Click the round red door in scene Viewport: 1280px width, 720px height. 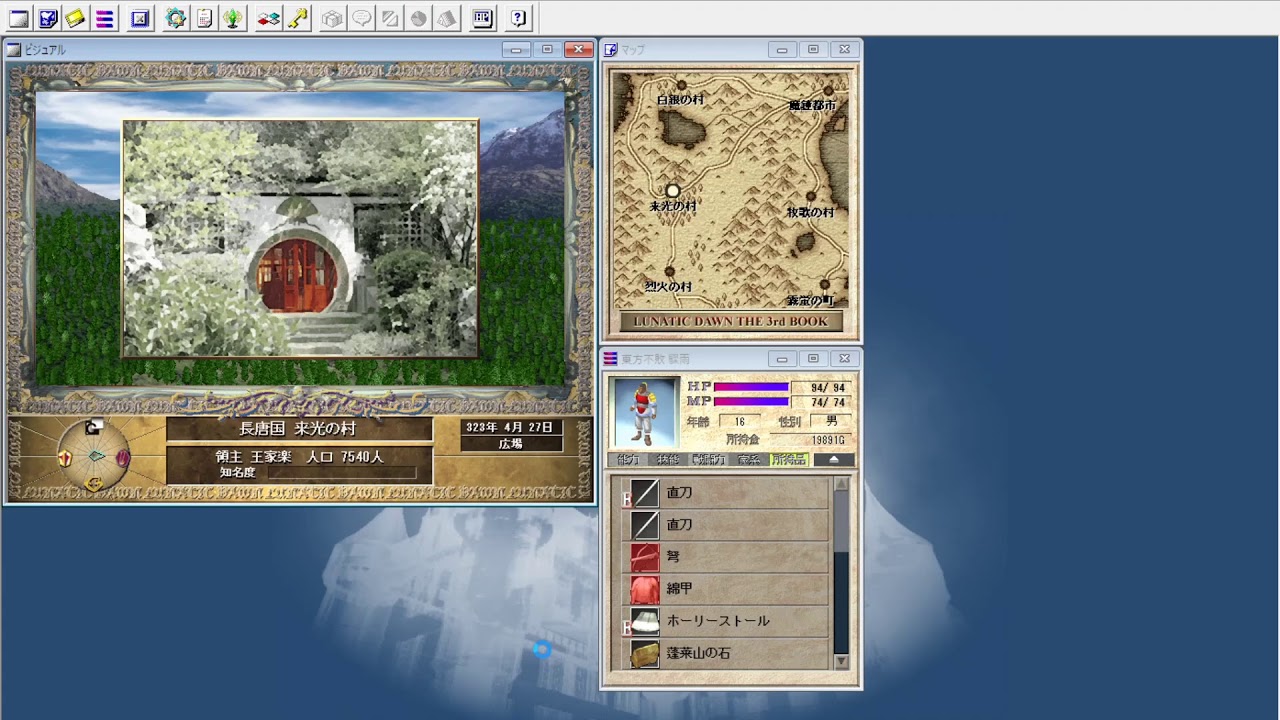(x=297, y=276)
